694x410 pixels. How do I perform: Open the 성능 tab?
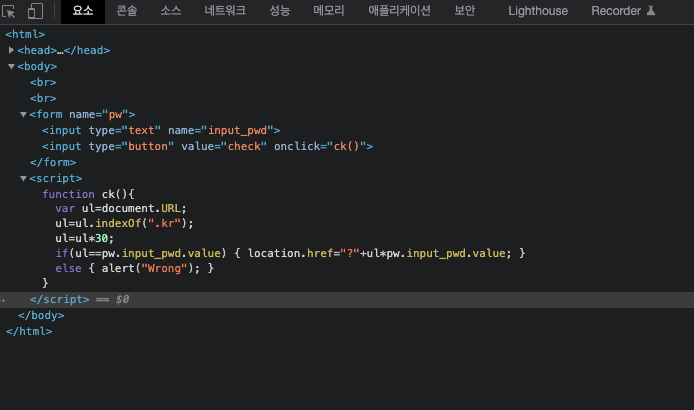(280, 11)
